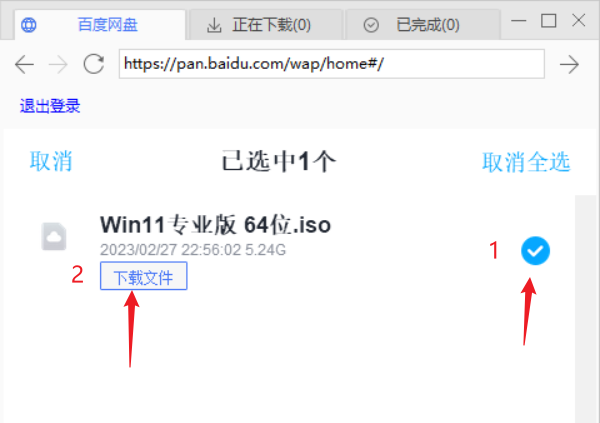Click the cloud file icon beside Win11 iso
The height and width of the screenshot is (423, 600).
coord(54,236)
